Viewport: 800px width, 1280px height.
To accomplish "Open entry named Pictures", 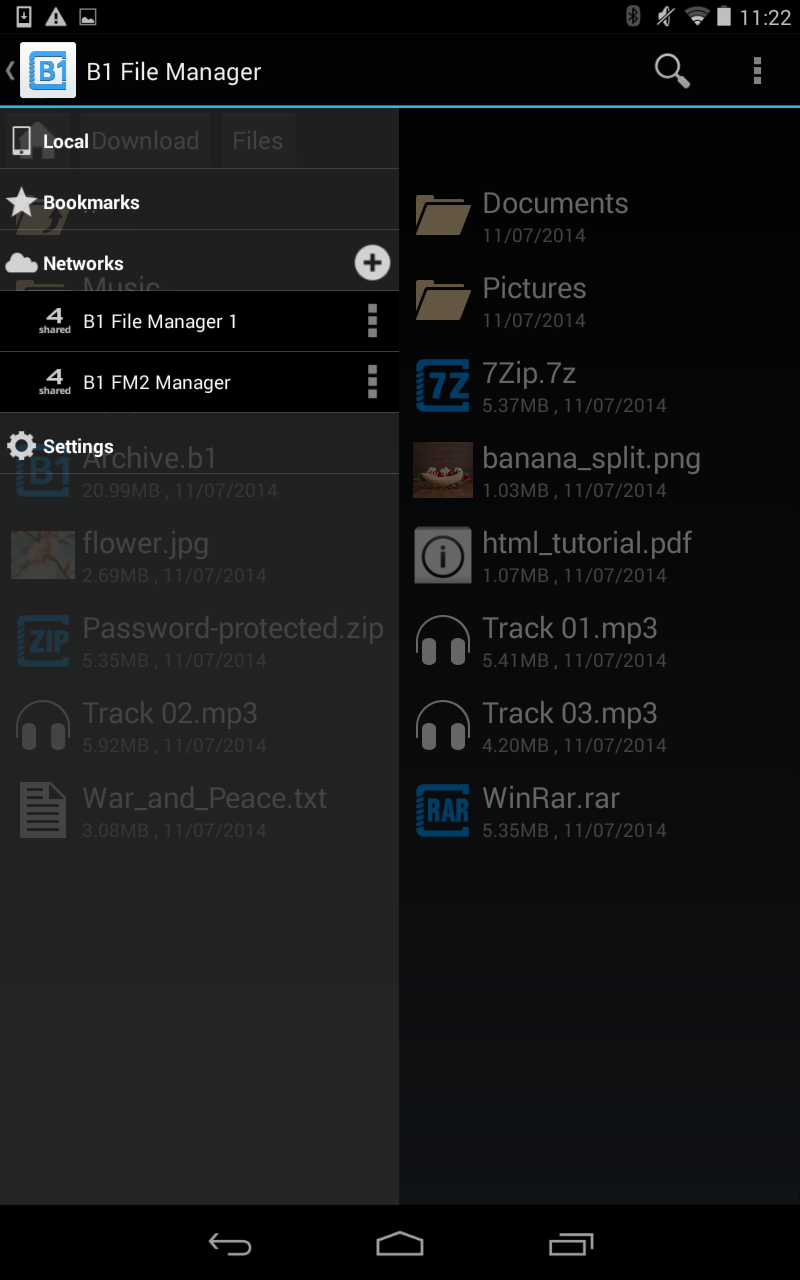I will click(534, 288).
